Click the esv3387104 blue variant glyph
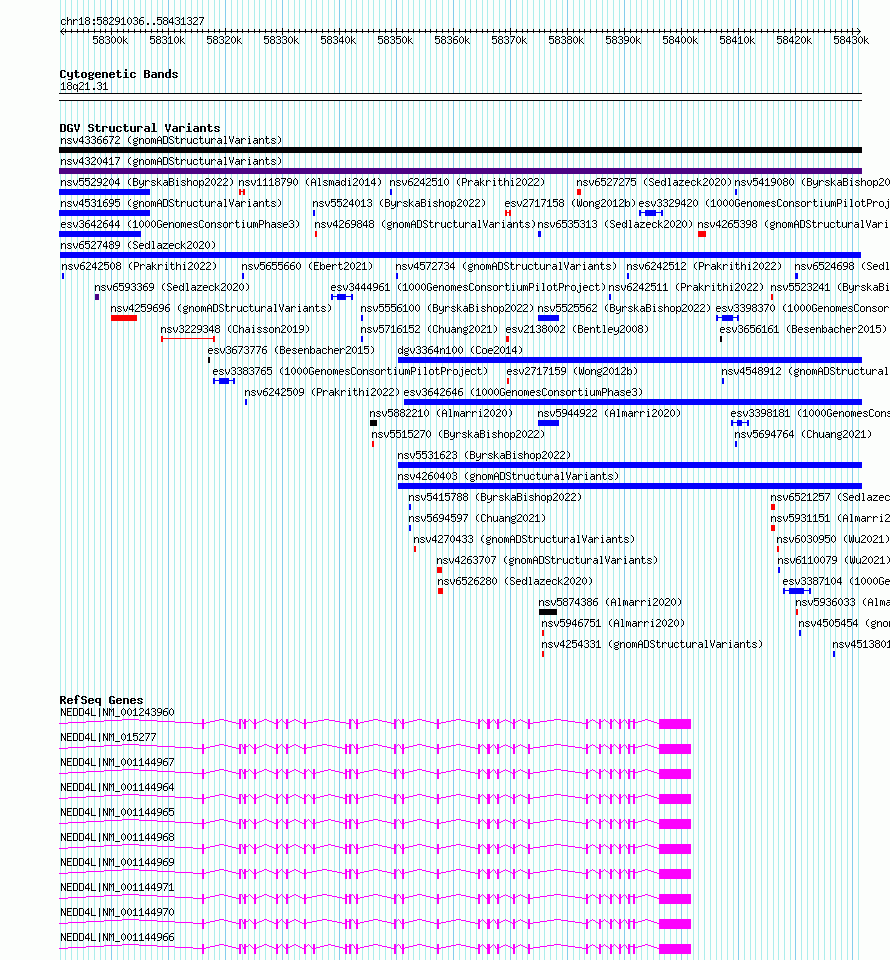890x960 pixels. [x=796, y=591]
